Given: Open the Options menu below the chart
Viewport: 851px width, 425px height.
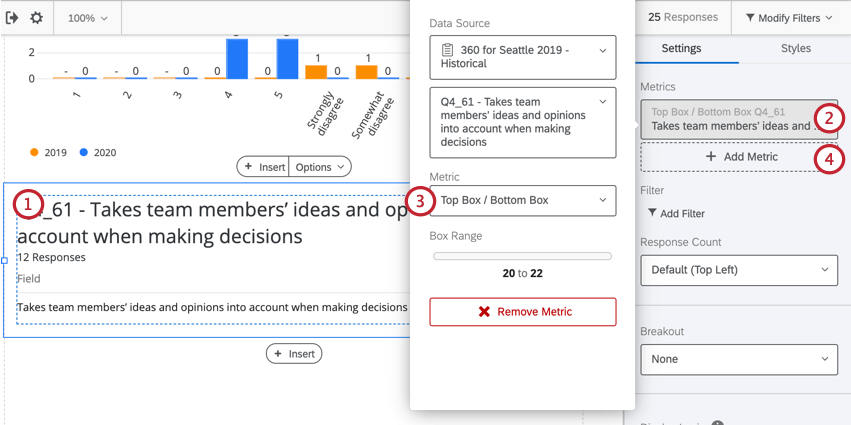Looking at the screenshot, I should pyautogui.click(x=320, y=167).
